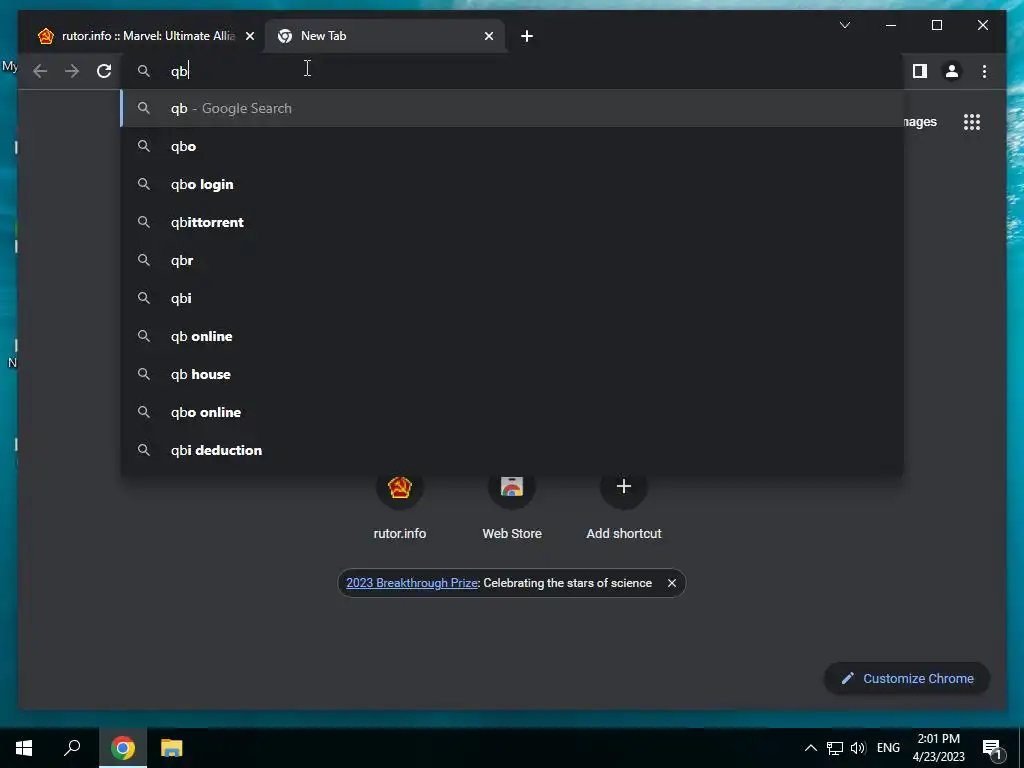Reload the page with the refresh icon
1024x768 pixels.
[x=104, y=71]
